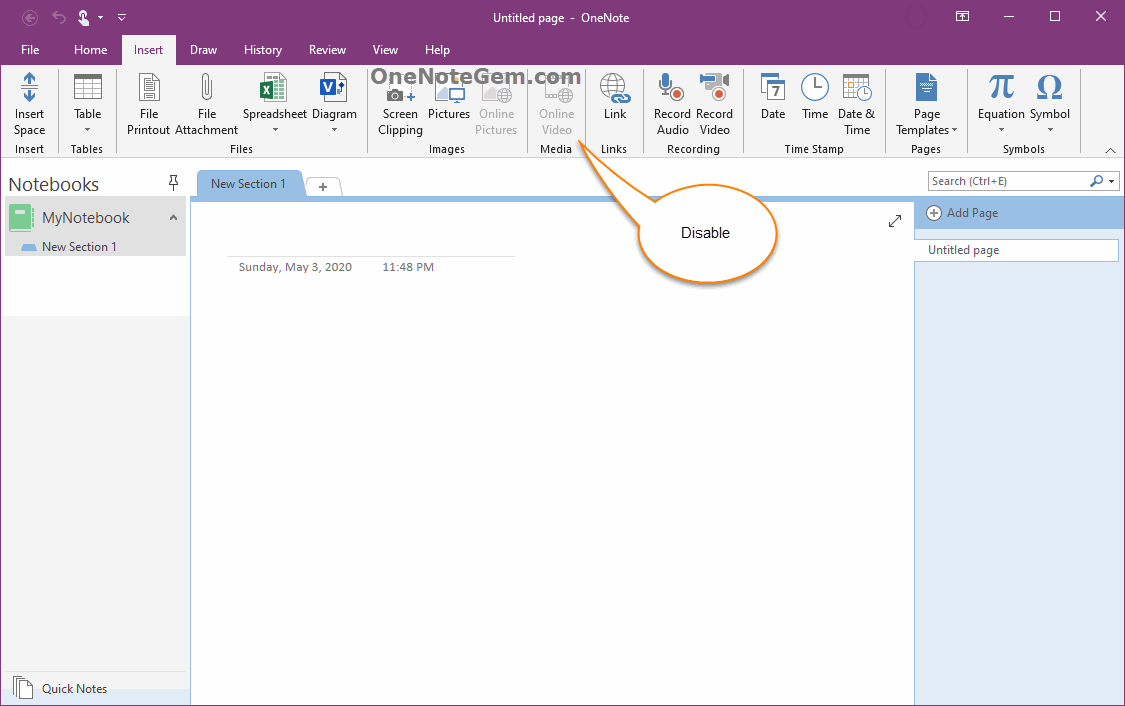Toggle Touch/Mouse mode button
The height and width of the screenshot is (706, 1125).
click(x=83, y=17)
